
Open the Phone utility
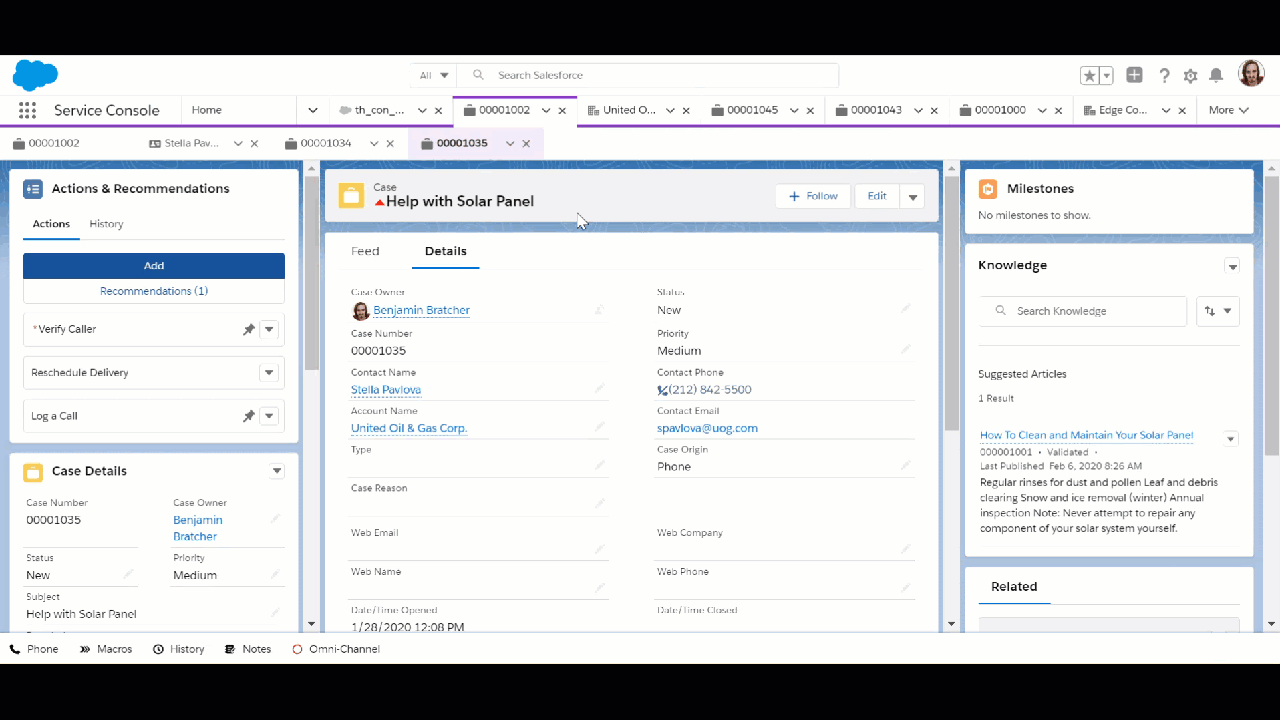pos(34,648)
